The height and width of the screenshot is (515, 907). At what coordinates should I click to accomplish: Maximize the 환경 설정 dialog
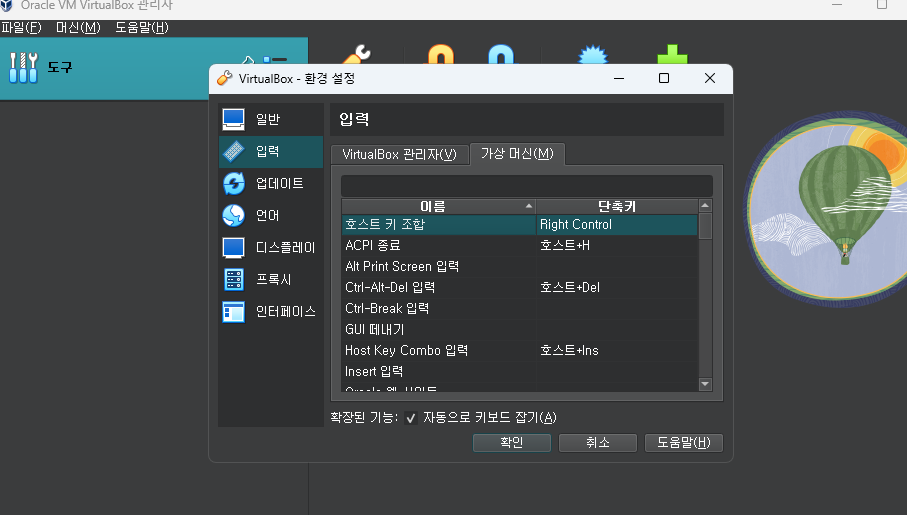(x=664, y=78)
